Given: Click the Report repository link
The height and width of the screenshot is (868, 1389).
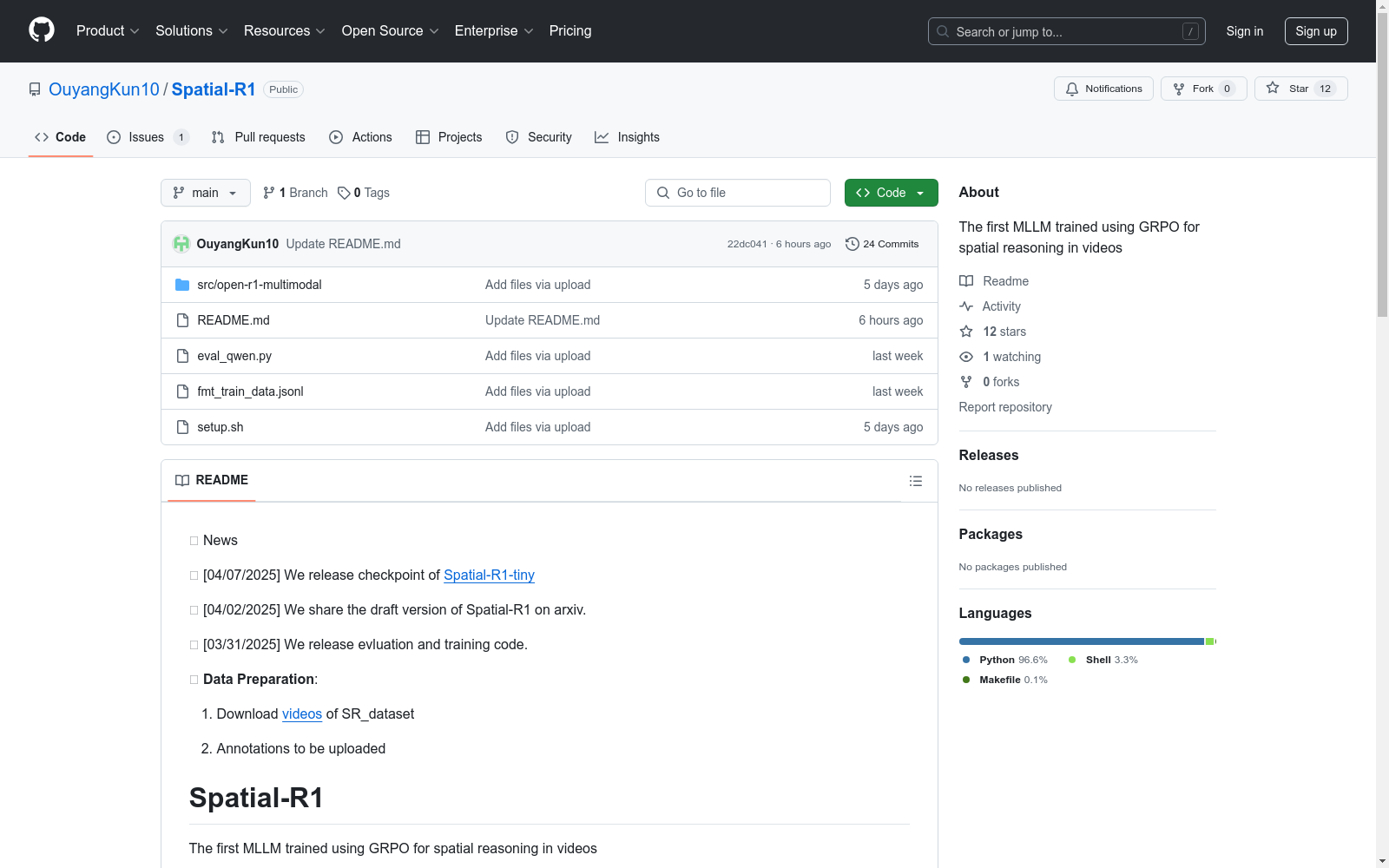Looking at the screenshot, I should point(1005,407).
